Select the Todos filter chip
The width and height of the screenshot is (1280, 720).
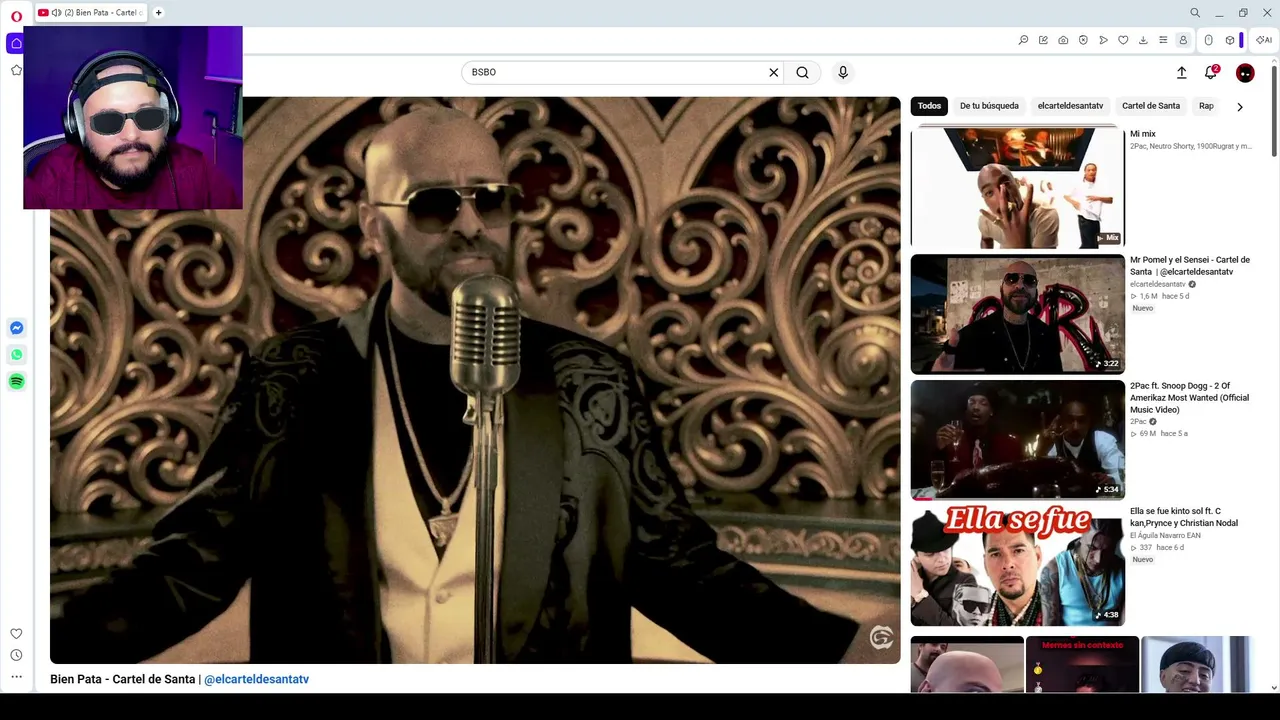pyautogui.click(x=929, y=106)
